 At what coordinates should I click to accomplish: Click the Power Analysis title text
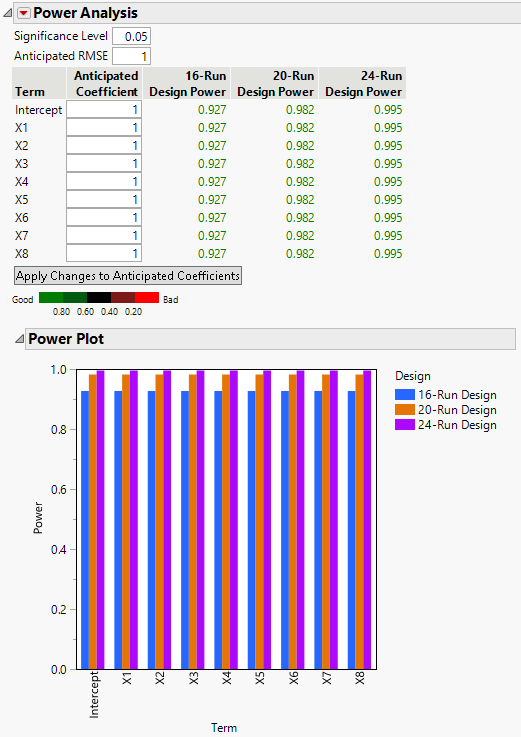85,13
